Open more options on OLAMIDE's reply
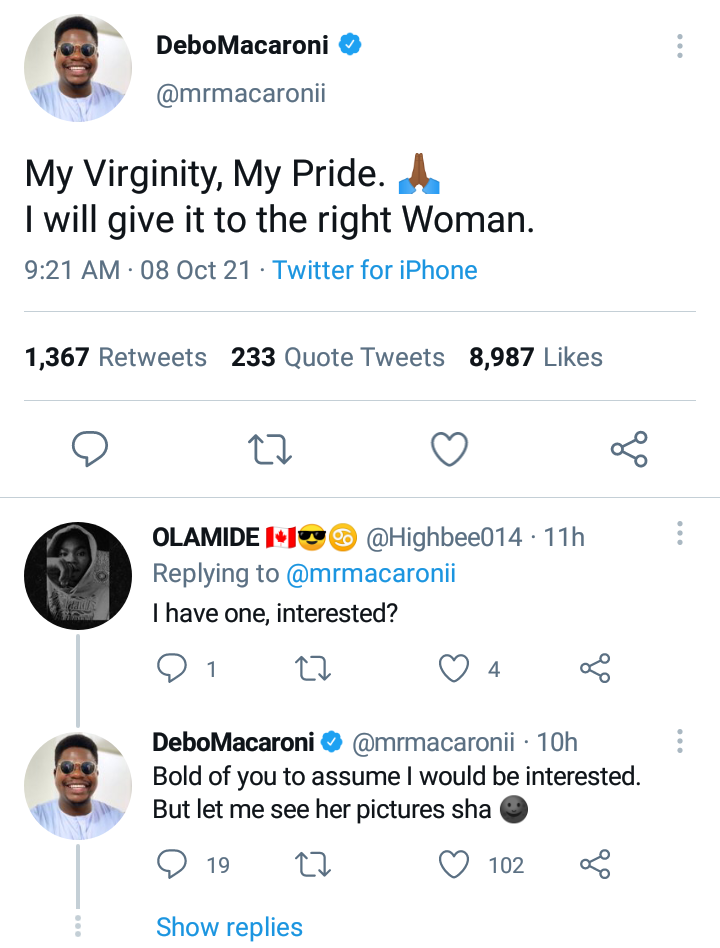 pos(680,533)
